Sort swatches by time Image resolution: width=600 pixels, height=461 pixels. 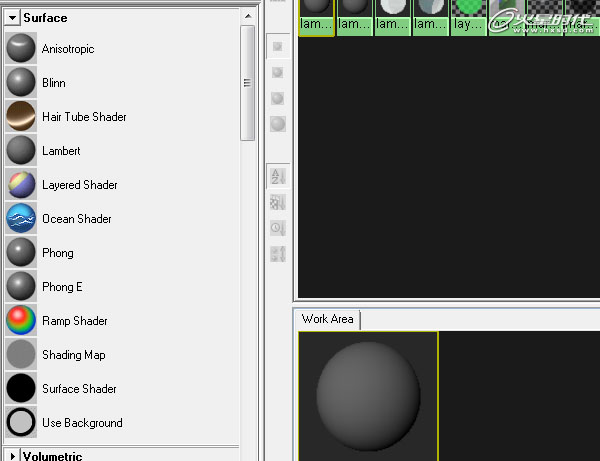278,228
